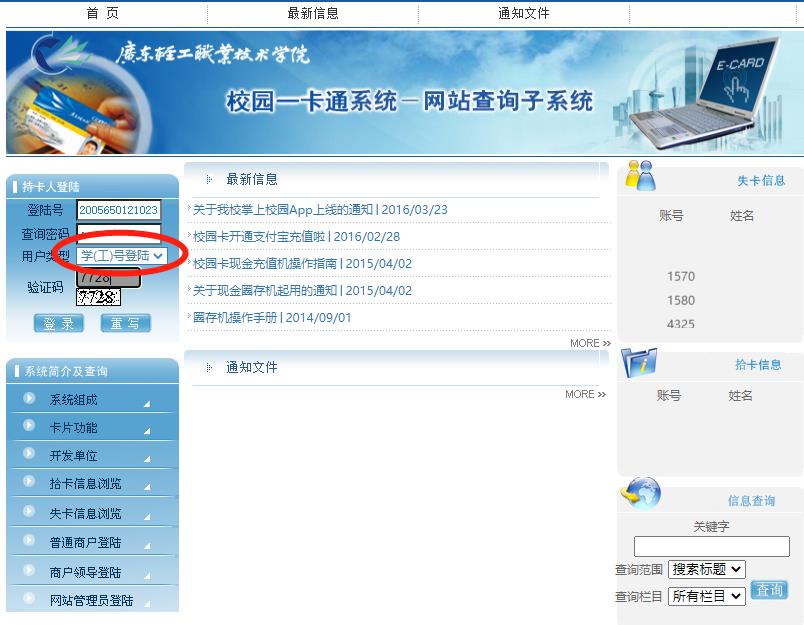This screenshot has width=804, height=625.
Task: Click the globe arrow icon beside 信息查询
Action: pyautogui.click(x=641, y=493)
